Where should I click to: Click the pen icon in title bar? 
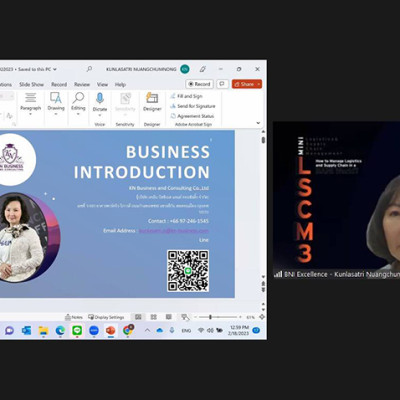[203, 69]
